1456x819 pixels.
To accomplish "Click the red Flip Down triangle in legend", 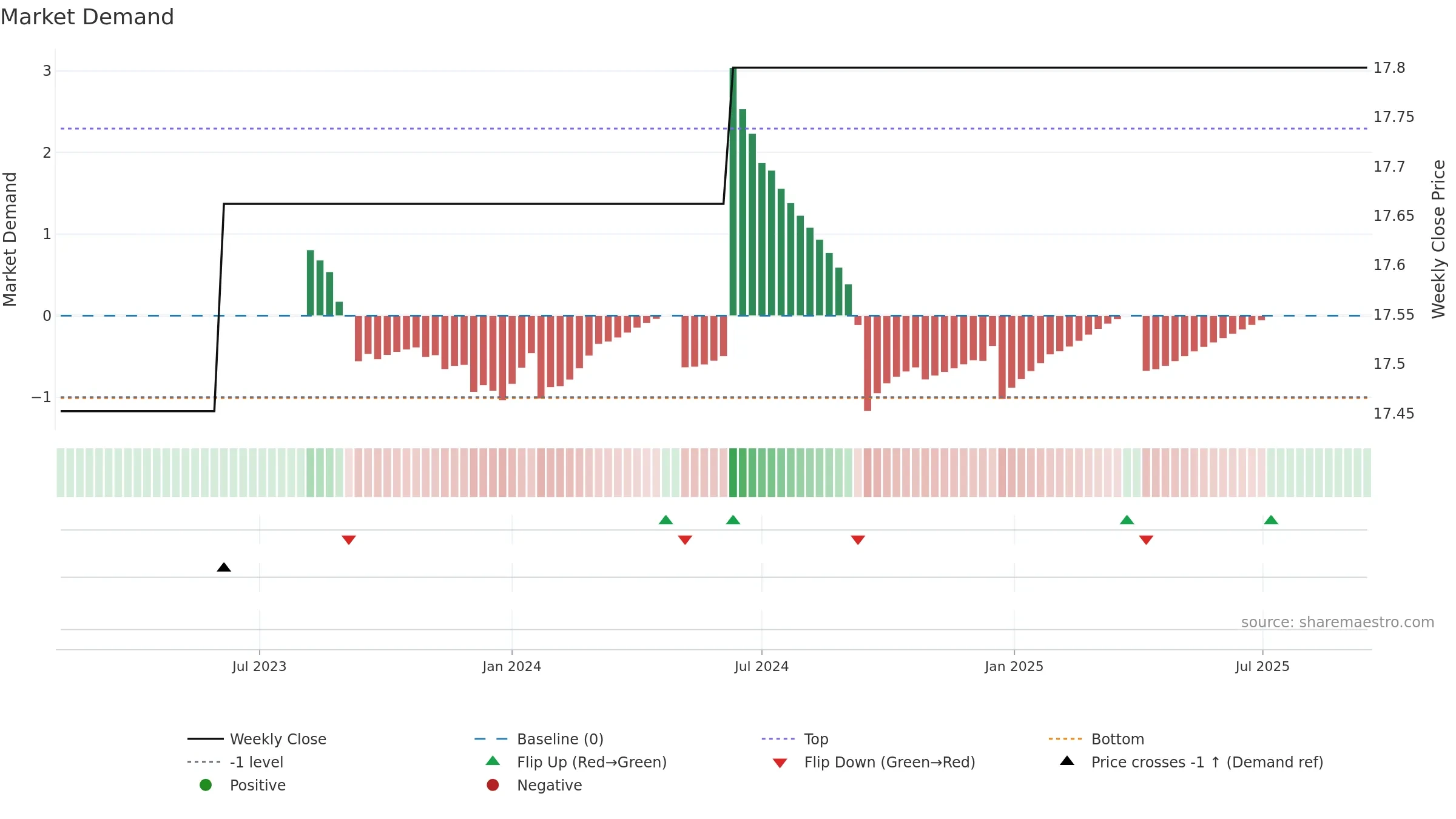I will coord(780,763).
